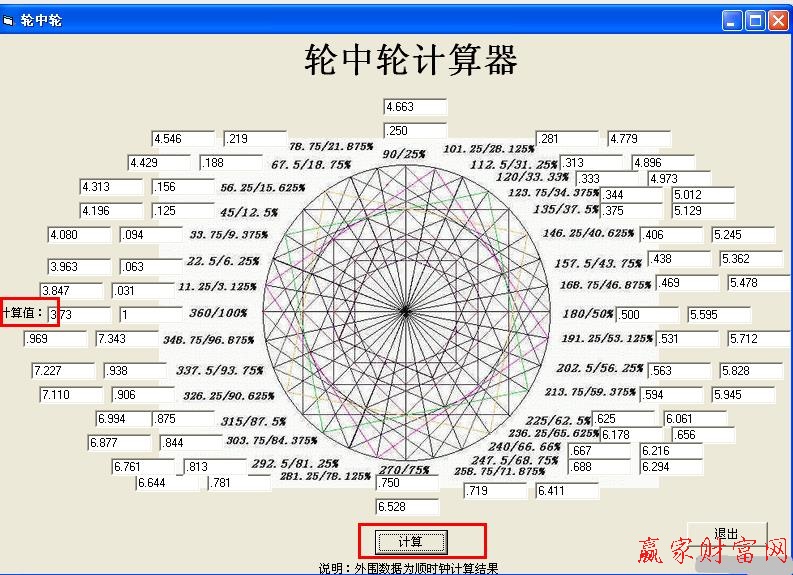Click the app icon in the title bar
Image resolution: width=793 pixels, height=575 pixels.
[10, 20]
